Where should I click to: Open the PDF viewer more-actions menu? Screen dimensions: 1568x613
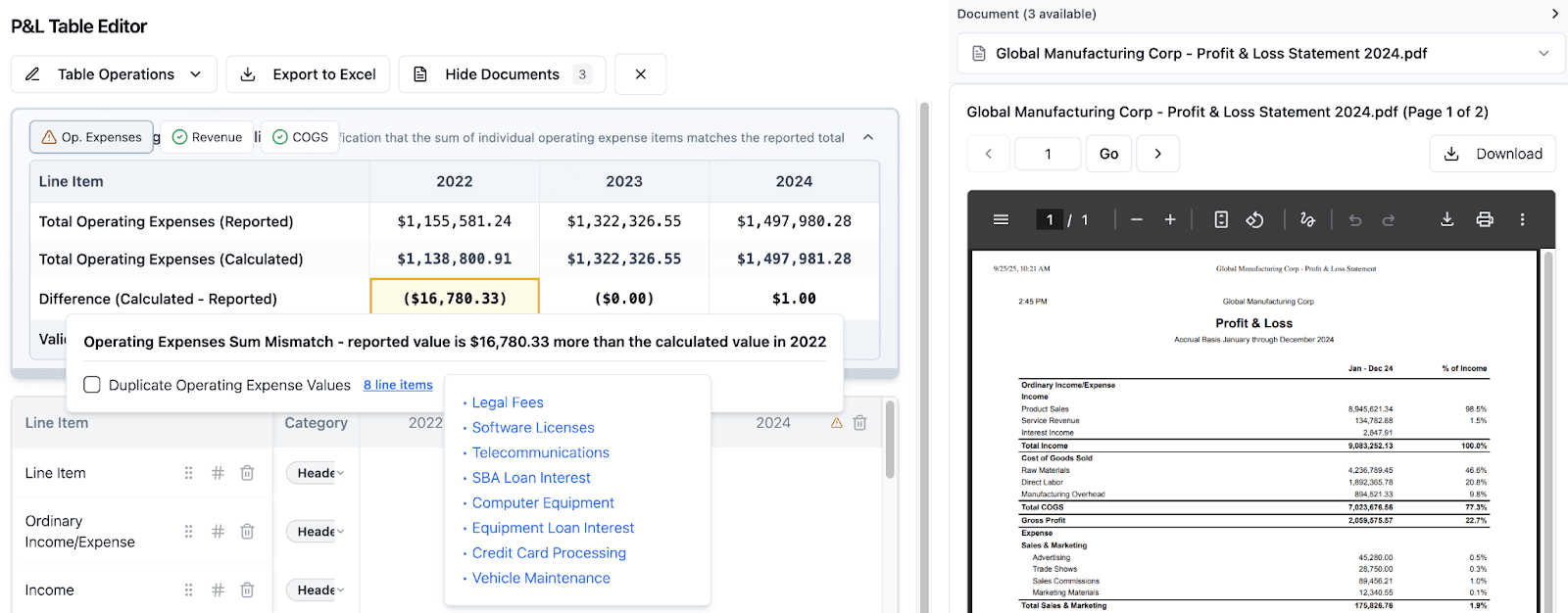pos(1522,220)
